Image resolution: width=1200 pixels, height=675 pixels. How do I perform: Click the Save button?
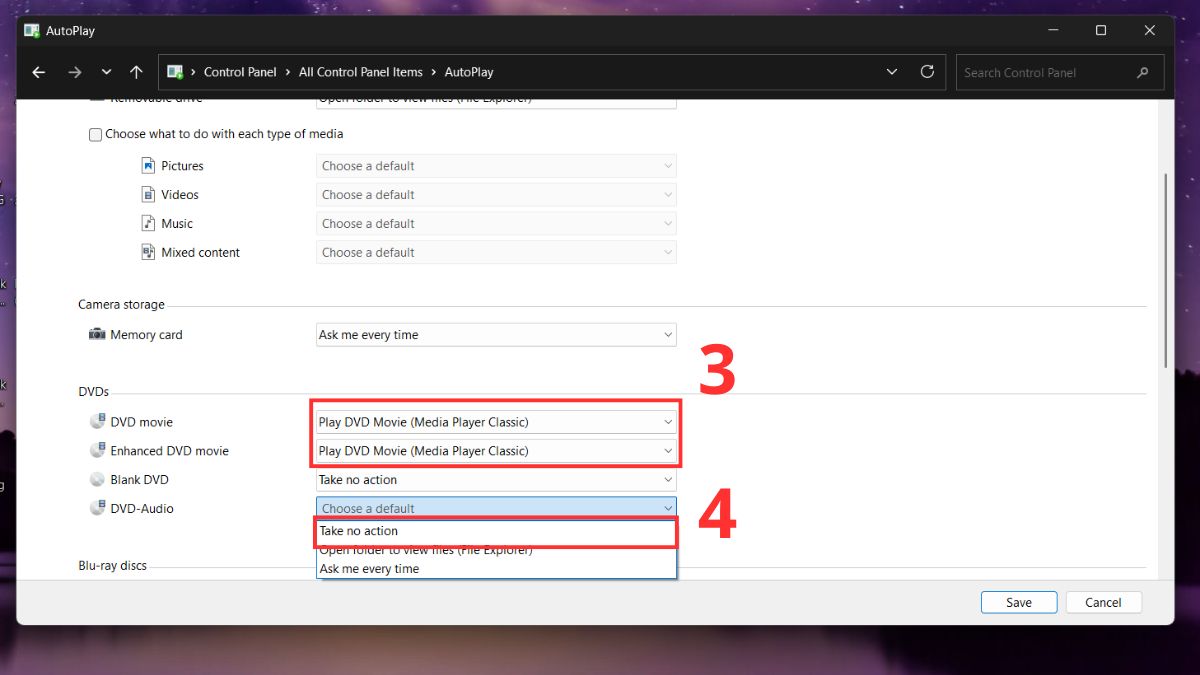click(x=1019, y=602)
